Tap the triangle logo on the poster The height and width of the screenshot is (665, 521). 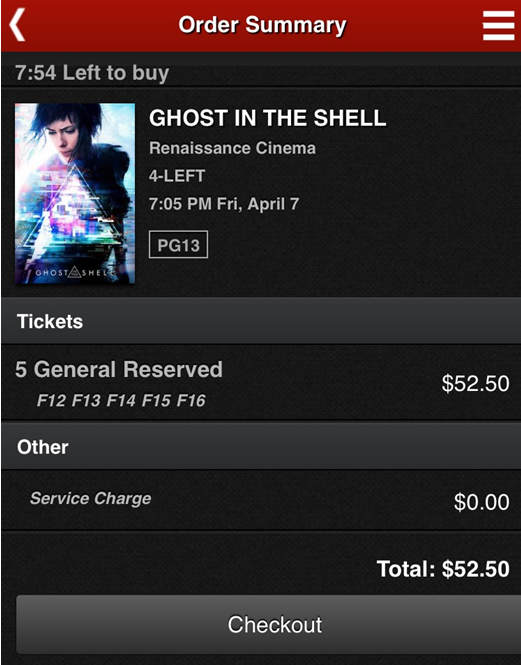pos(75,272)
